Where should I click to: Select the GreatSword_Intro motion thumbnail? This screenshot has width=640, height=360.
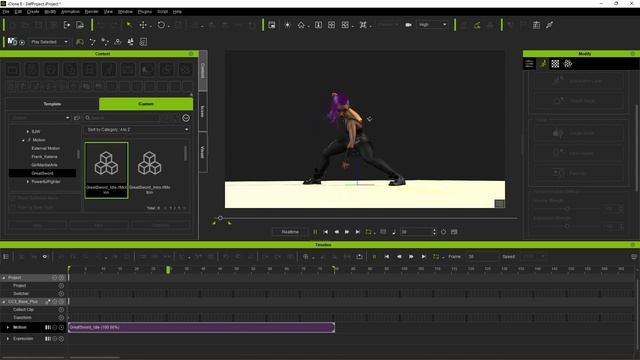pyautogui.click(x=149, y=171)
